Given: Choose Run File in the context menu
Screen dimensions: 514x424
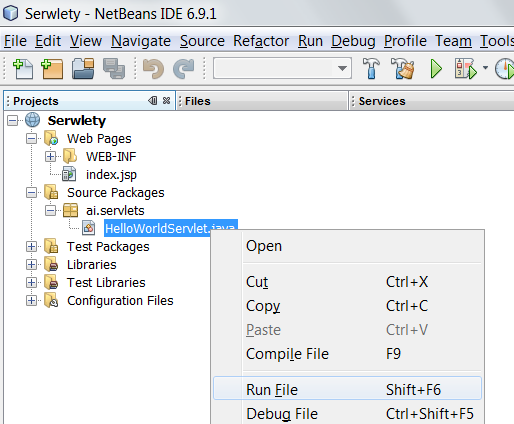Looking at the screenshot, I should (x=347, y=389).
